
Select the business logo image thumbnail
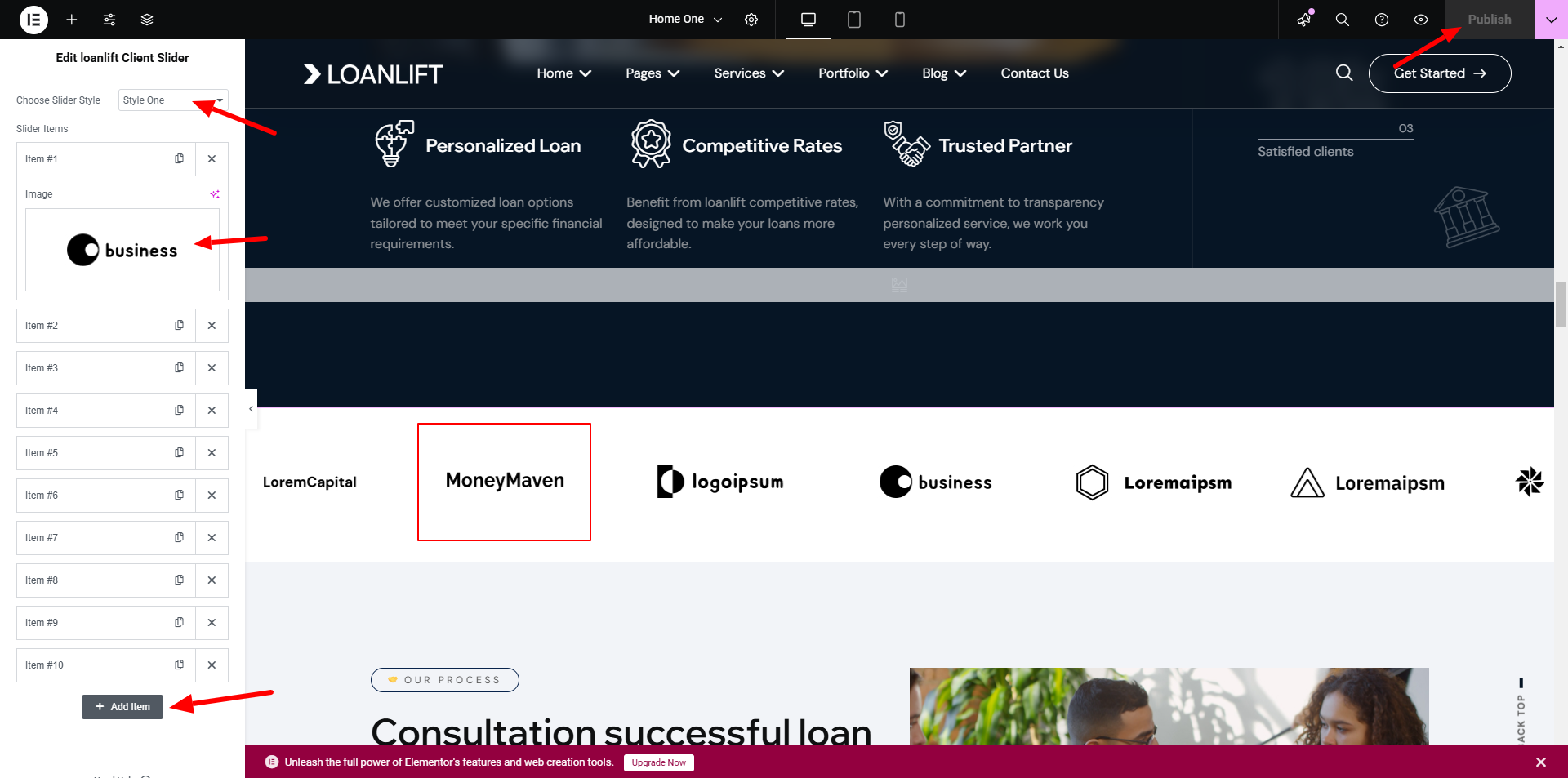122,250
